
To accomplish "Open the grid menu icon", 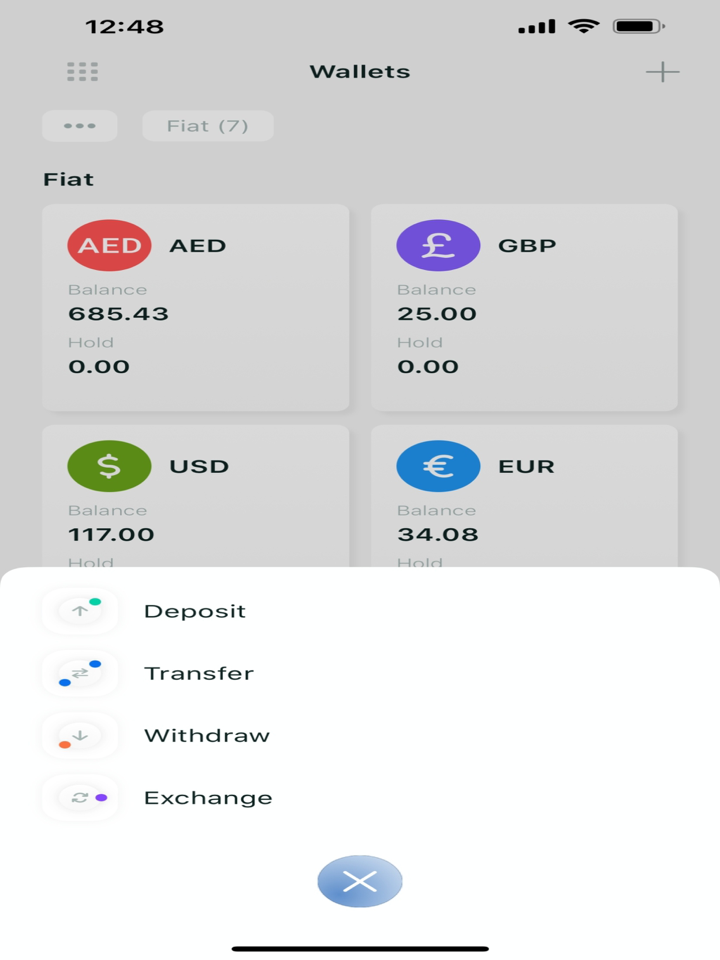I will click(82, 72).
